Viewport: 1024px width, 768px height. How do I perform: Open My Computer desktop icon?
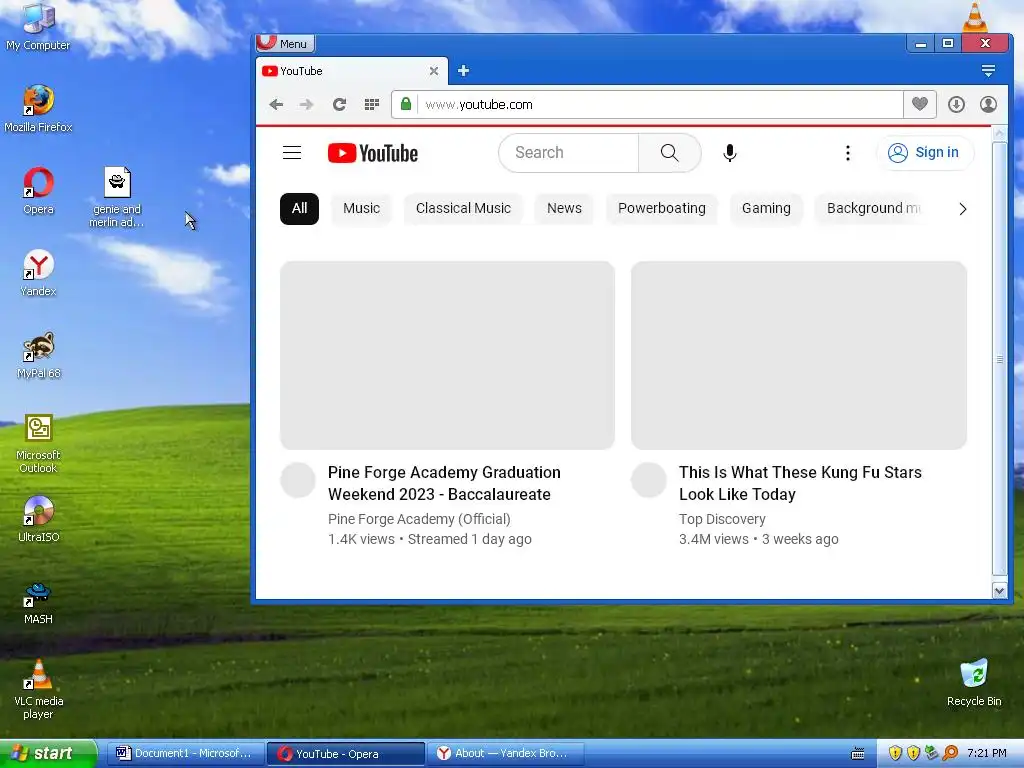pos(38,27)
